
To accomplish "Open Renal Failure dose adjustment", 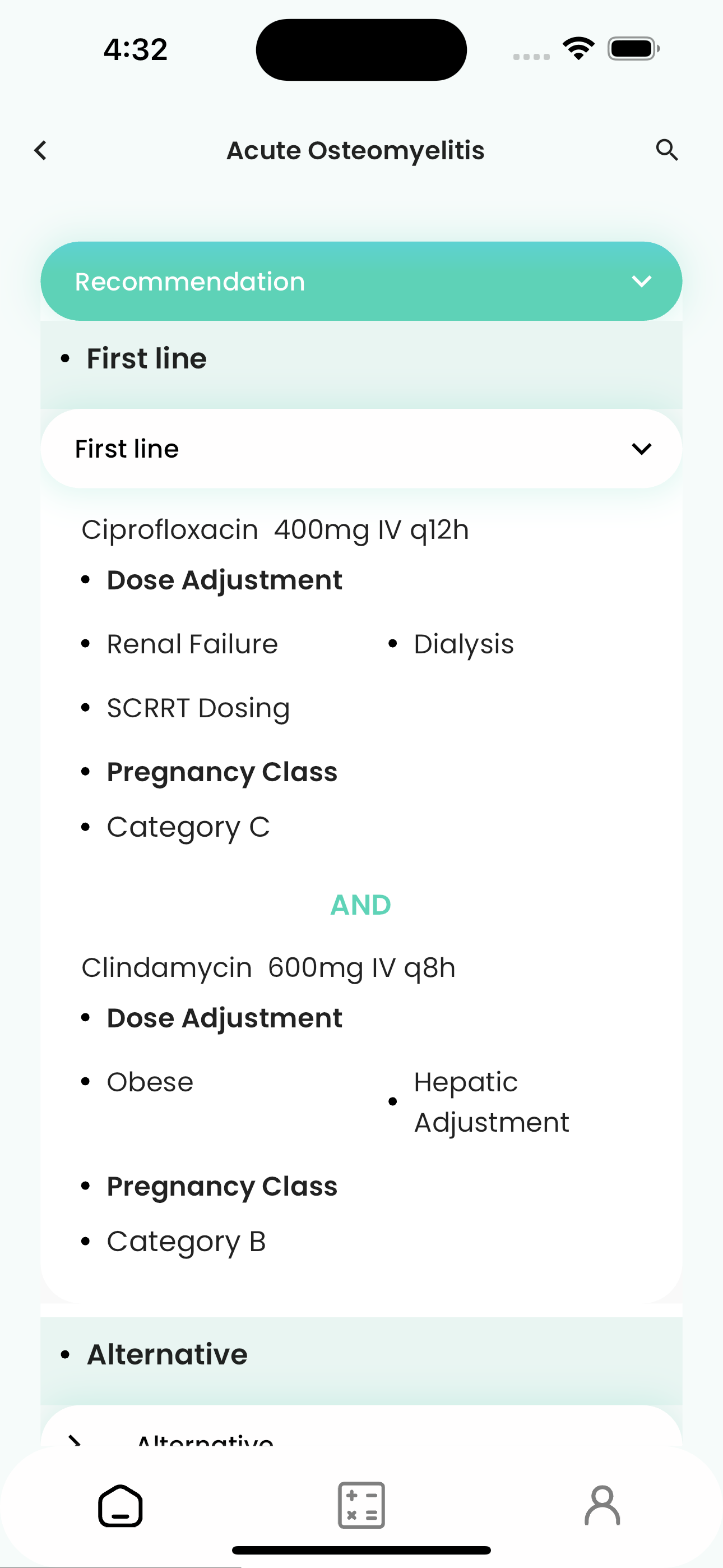I will click(x=192, y=644).
